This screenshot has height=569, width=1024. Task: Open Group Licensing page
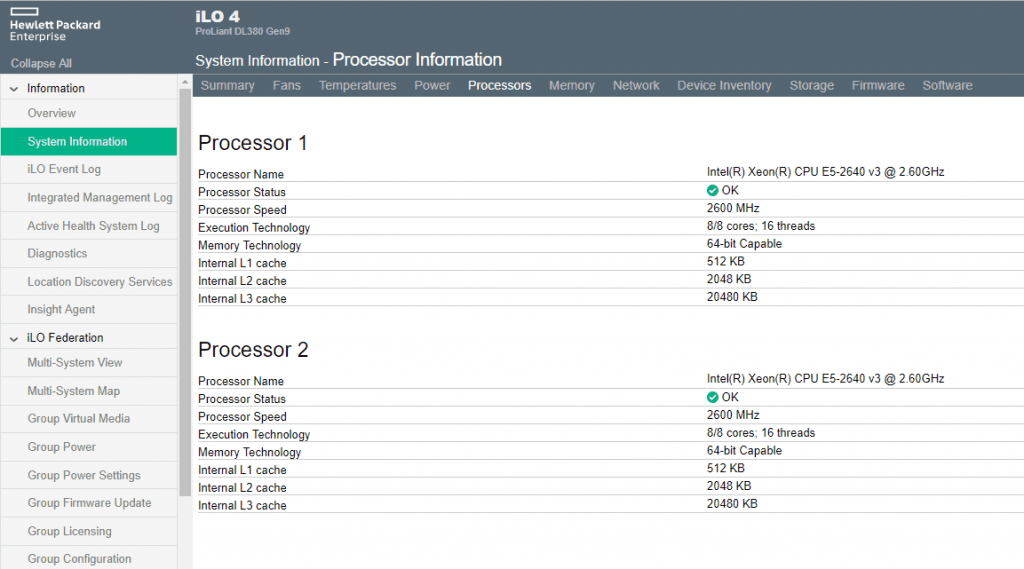point(89,531)
